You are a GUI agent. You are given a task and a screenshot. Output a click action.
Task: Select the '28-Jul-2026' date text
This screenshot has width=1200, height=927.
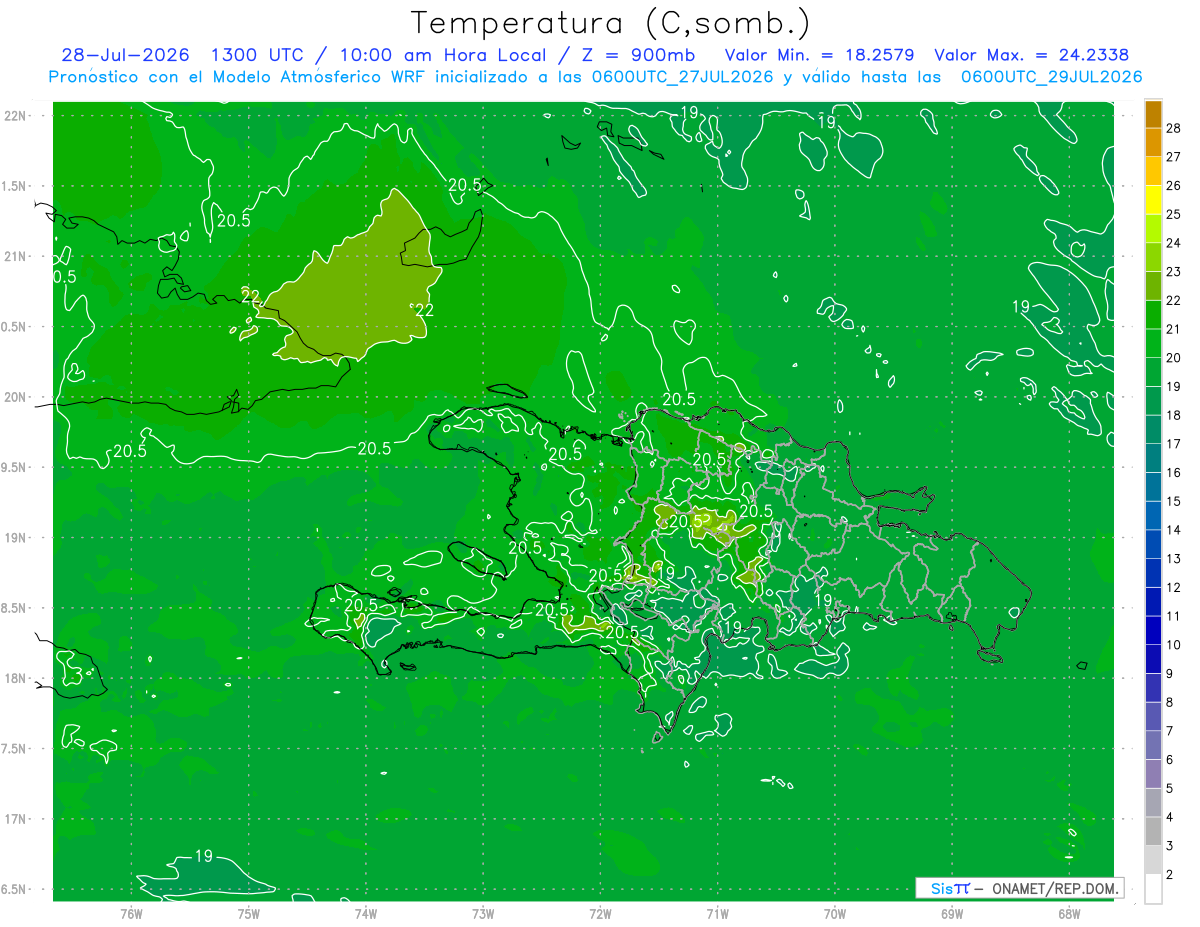point(127,55)
